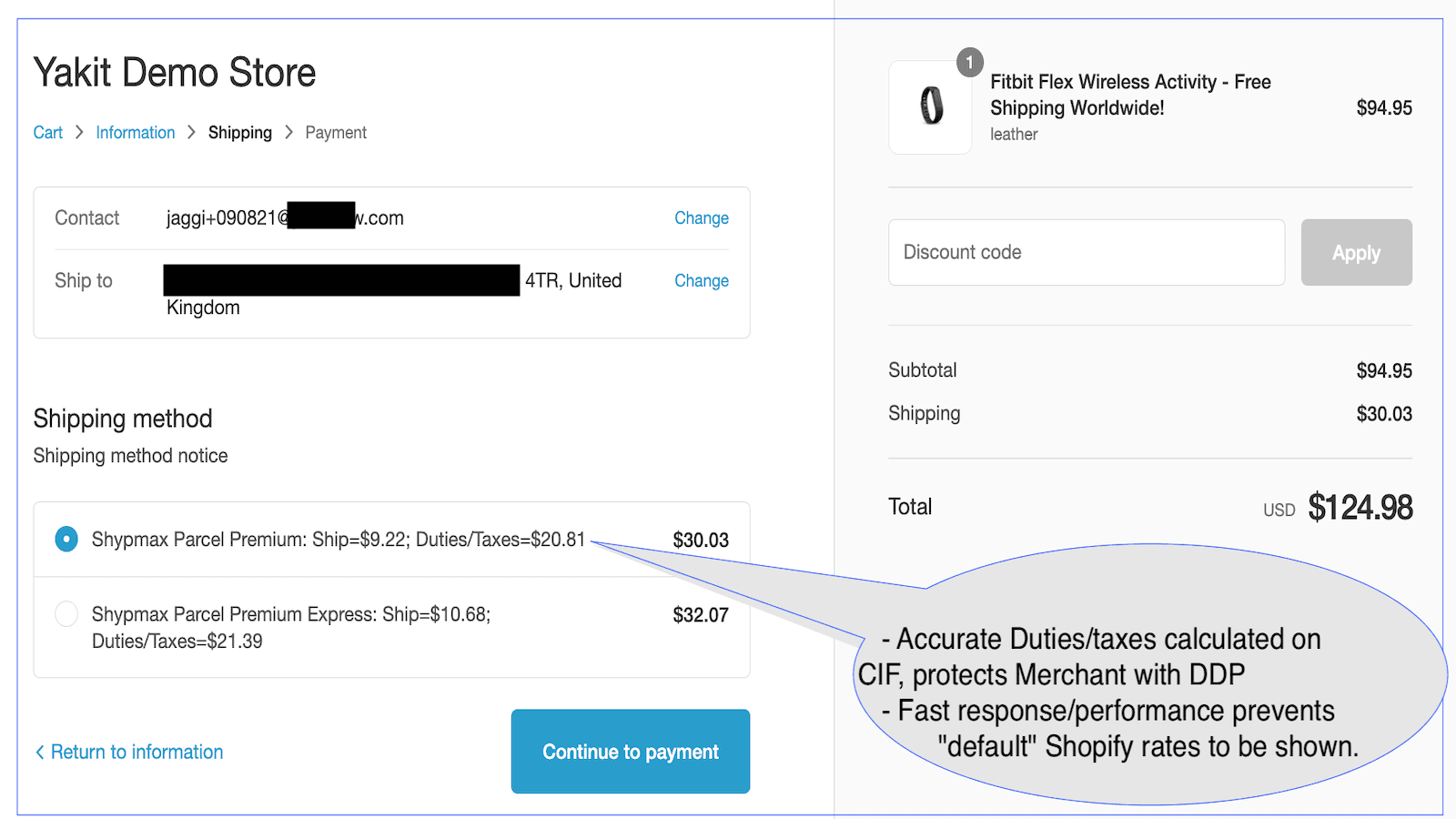Click the chevron between Shipping and Payment

(x=289, y=132)
